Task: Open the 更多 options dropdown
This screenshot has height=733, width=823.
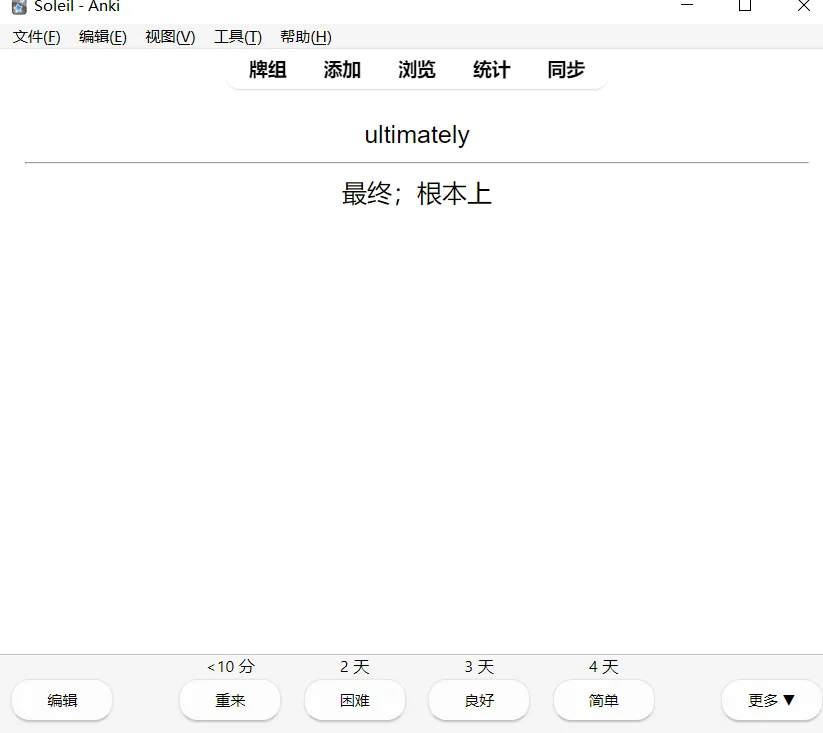Action: pyautogui.click(x=769, y=700)
